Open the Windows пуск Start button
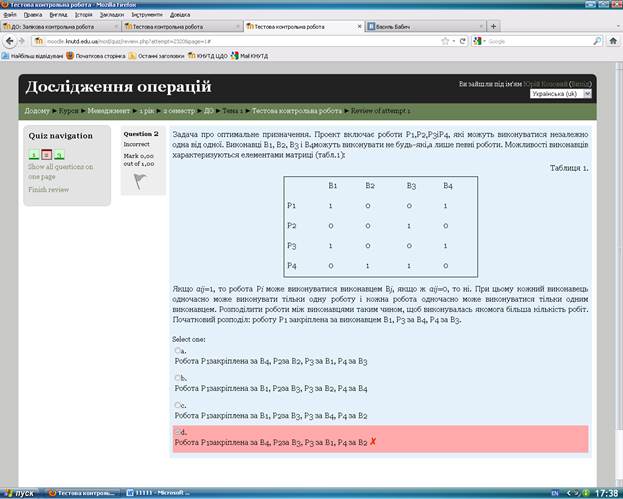This screenshot has width=623, height=499. 20,493
